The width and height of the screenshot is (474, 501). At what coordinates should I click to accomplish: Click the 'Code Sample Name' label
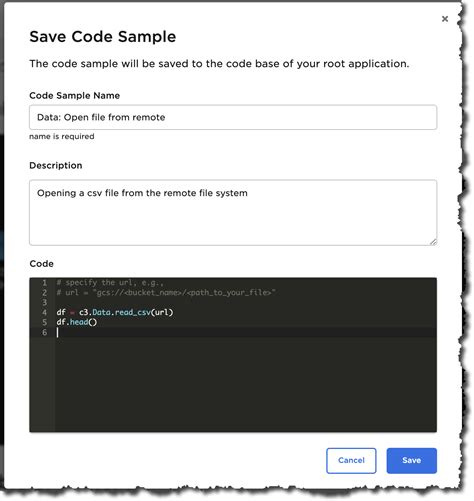75,96
